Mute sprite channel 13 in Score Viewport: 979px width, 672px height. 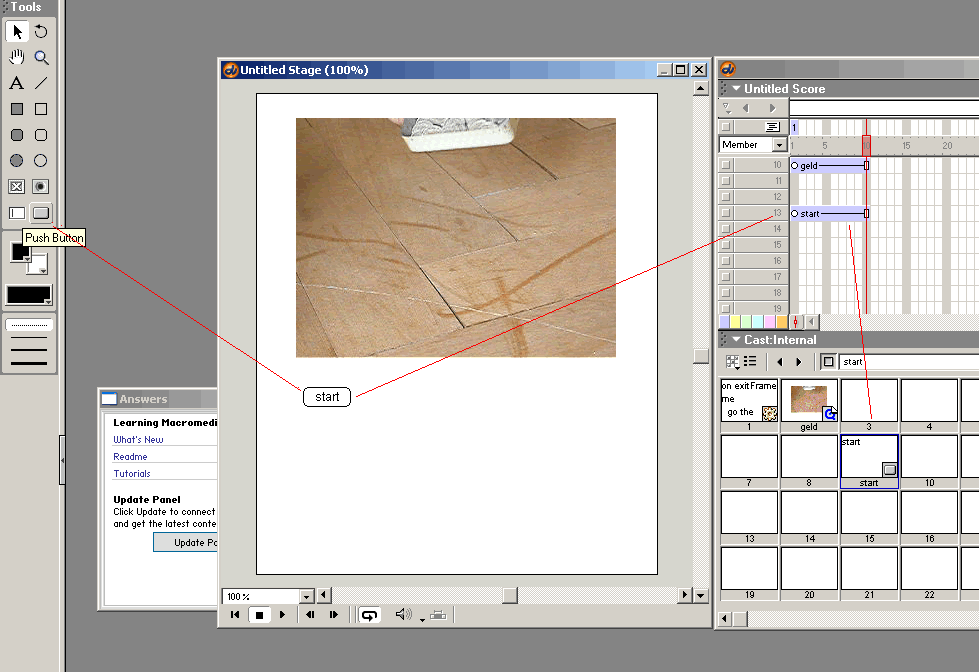pyautogui.click(x=726, y=213)
